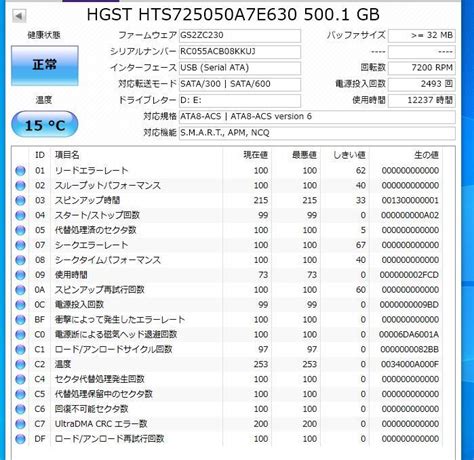This screenshot has height=460, width=474.
Task: Select the ロード/アンロード再試行回数 attribute name
Action: point(109,439)
